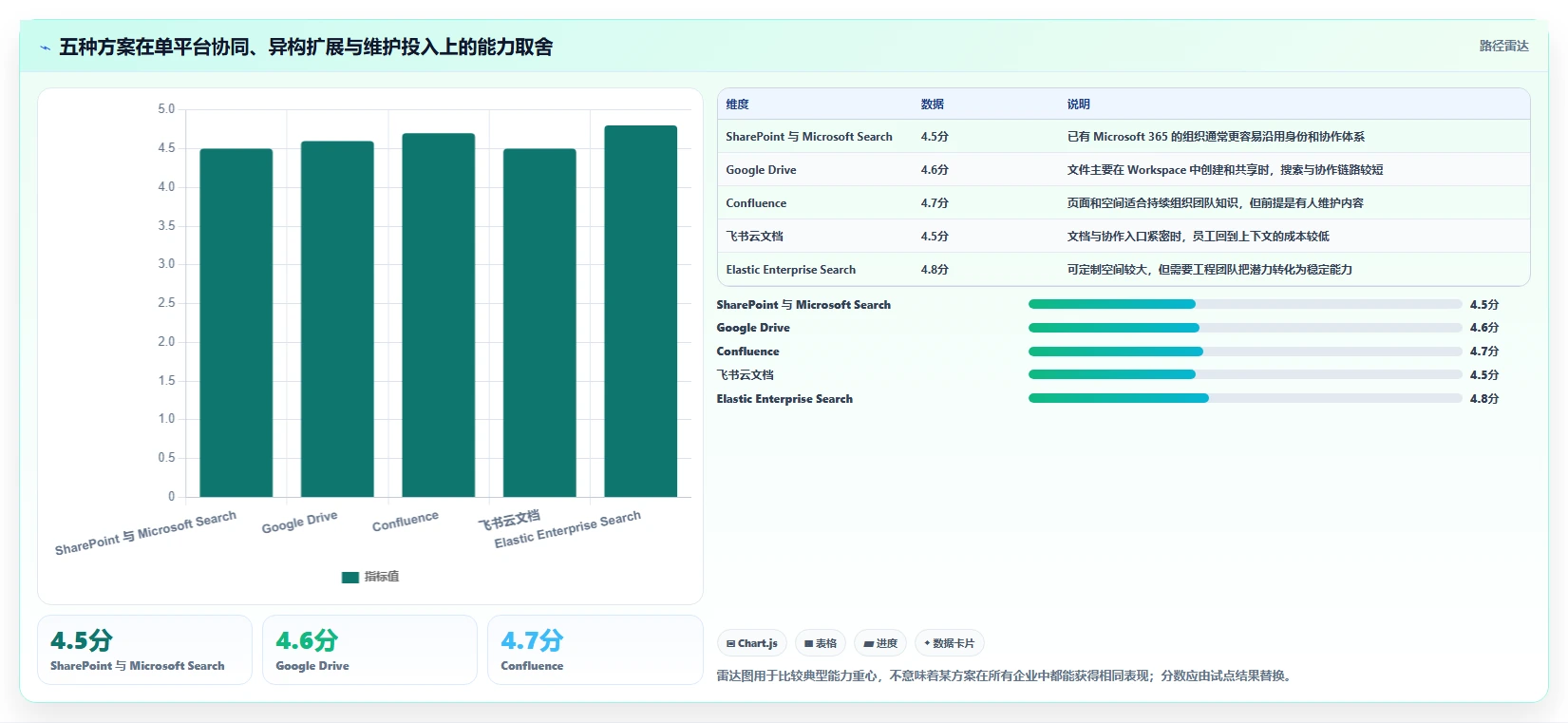Open the 4.6分 Google Drive summary card
1568x723 pixels.
coord(369,650)
